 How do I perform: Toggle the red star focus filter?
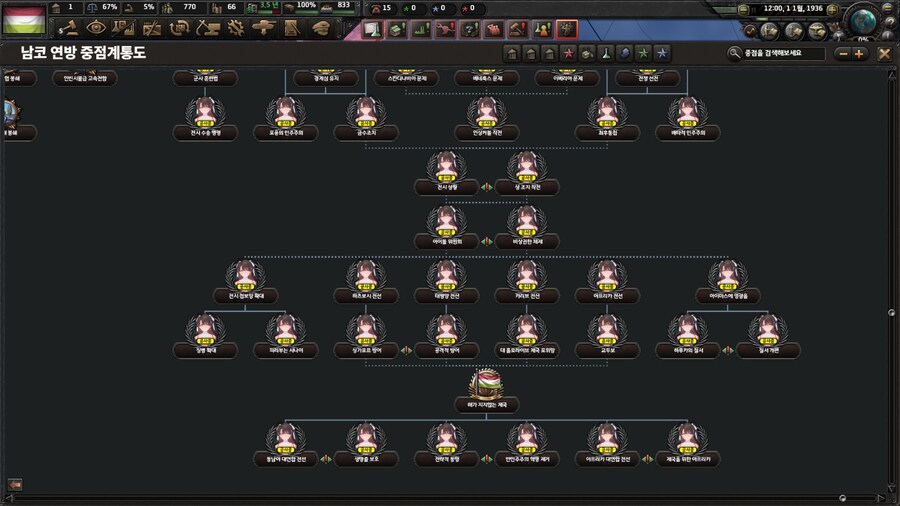click(x=568, y=54)
